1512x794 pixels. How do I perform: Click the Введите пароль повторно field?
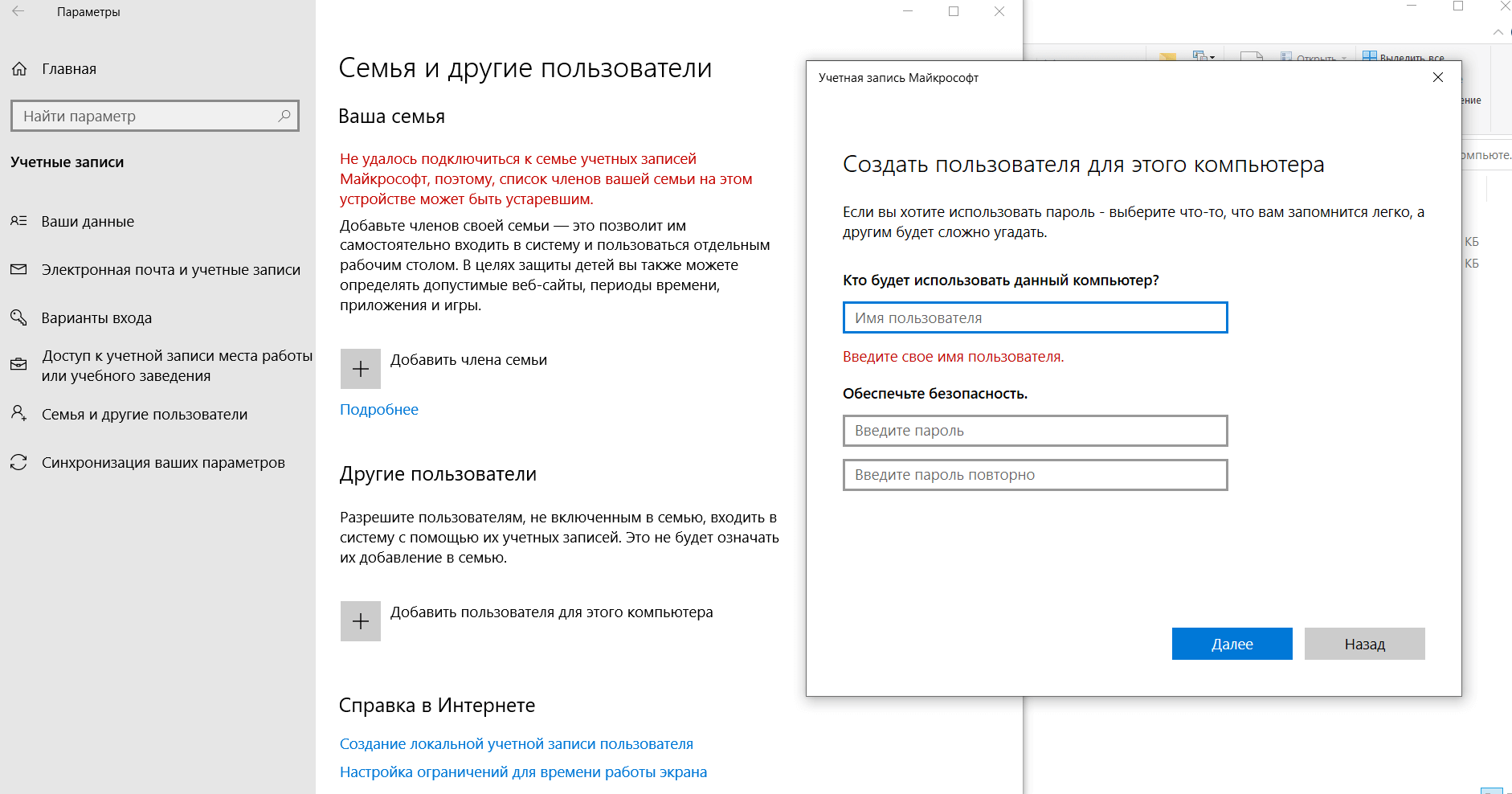(1035, 475)
